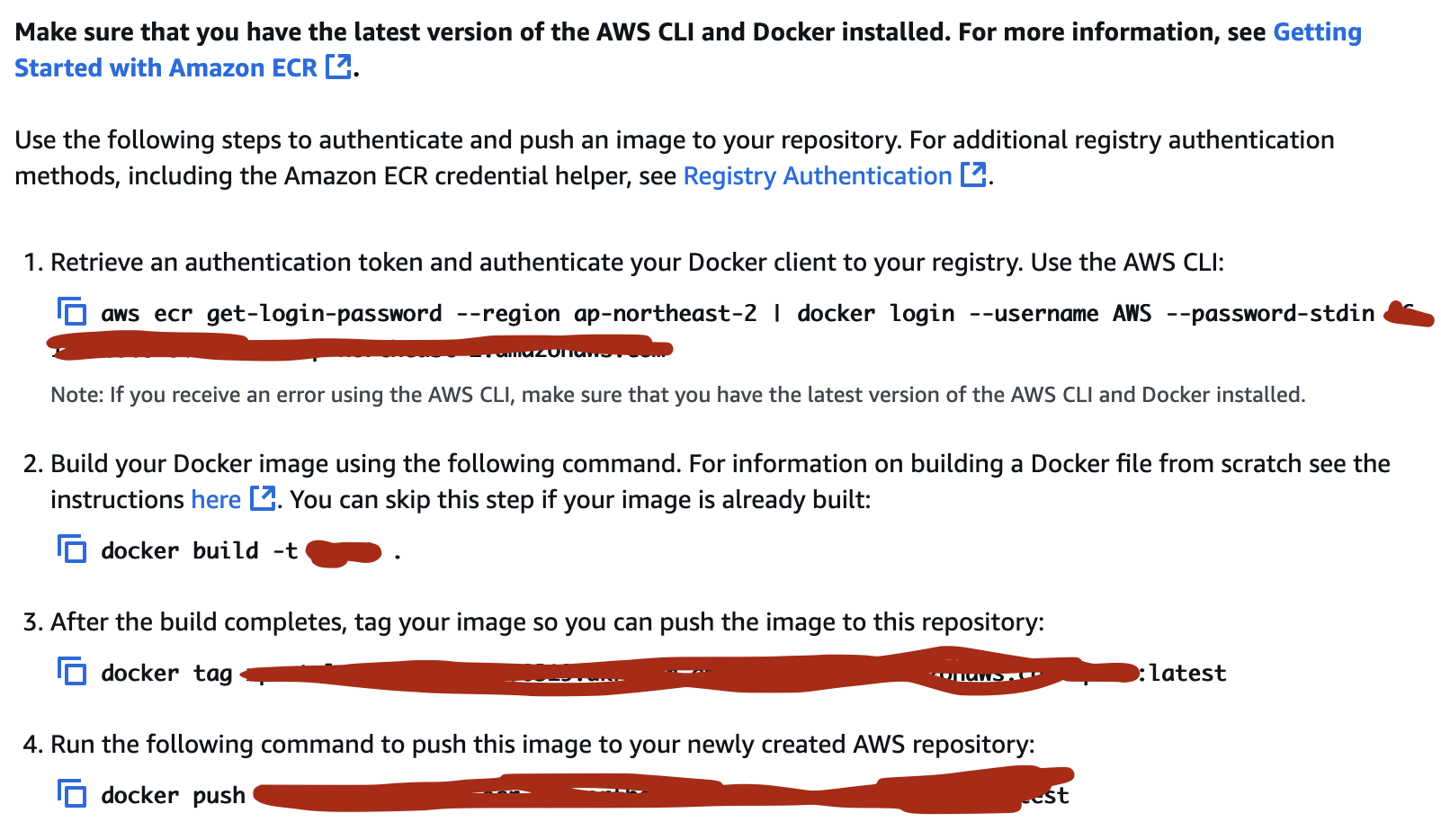Copy the docker push command

(x=72, y=794)
